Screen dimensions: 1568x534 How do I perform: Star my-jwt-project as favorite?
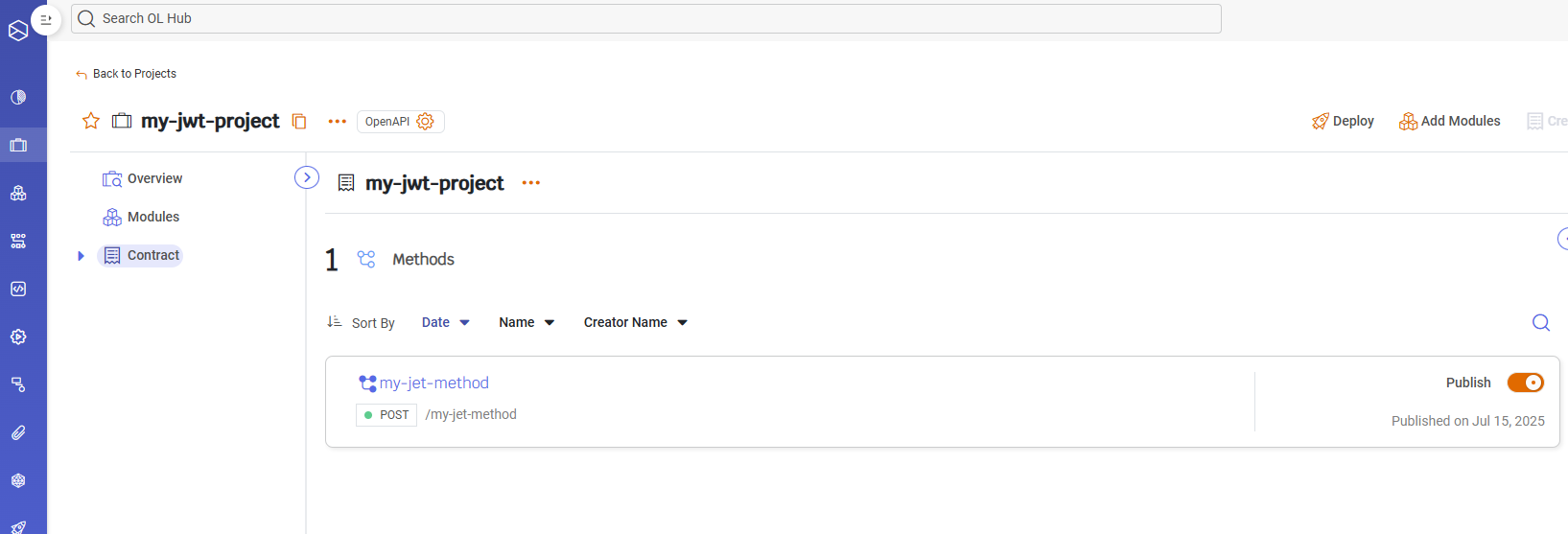pos(91,121)
